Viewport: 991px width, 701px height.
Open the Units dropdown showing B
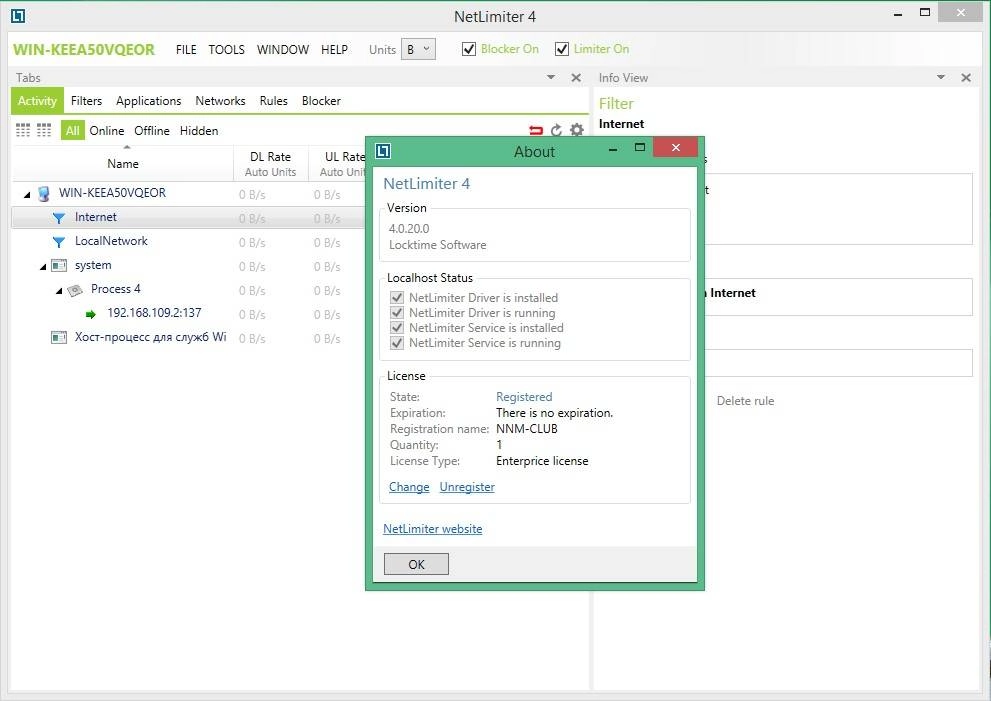click(x=418, y=49)
